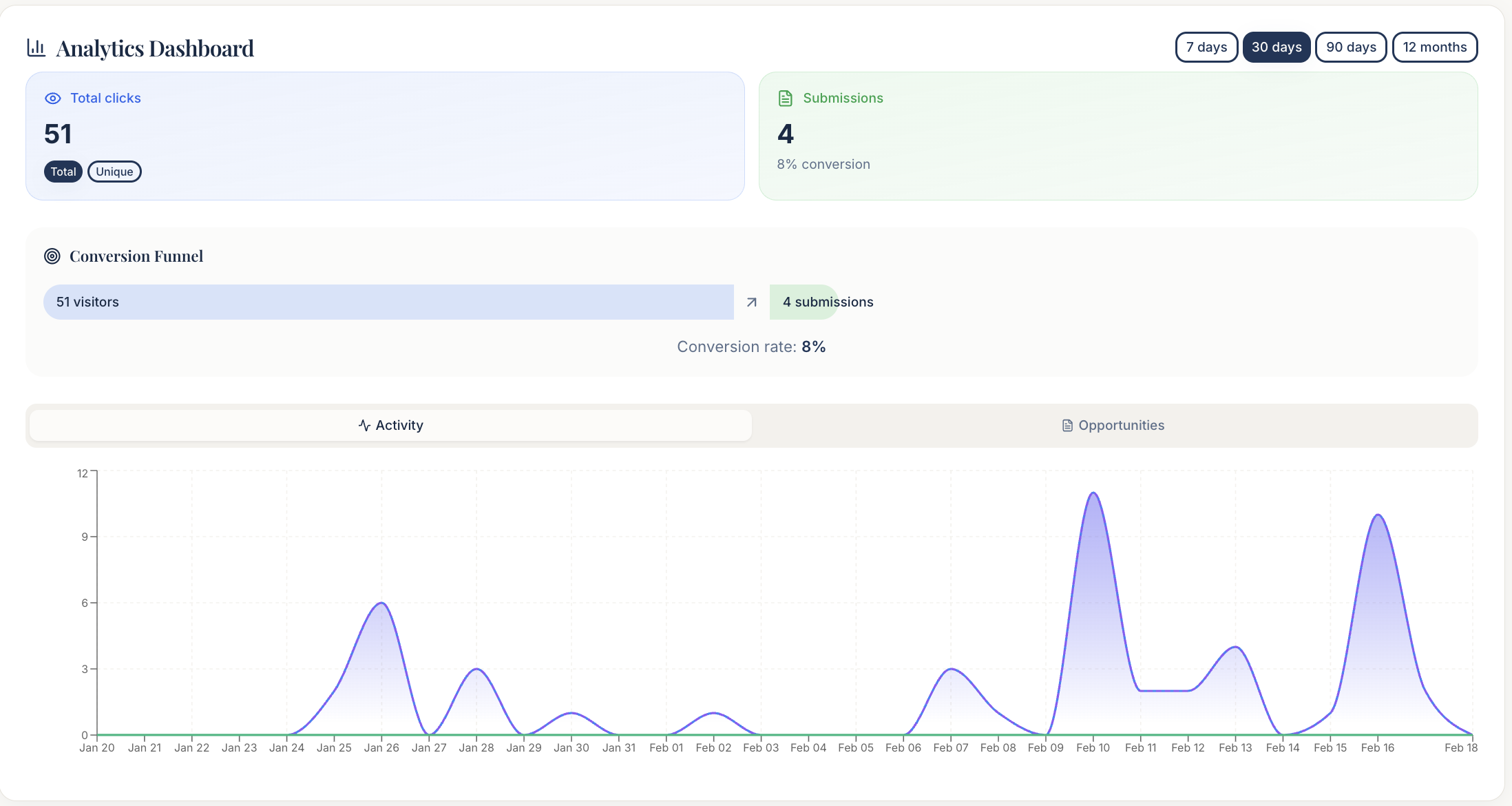This screenshot has width=1512, height=806.
Task: Click the target icon next to Conversion Funnel
Action: [x=52, y=256]
